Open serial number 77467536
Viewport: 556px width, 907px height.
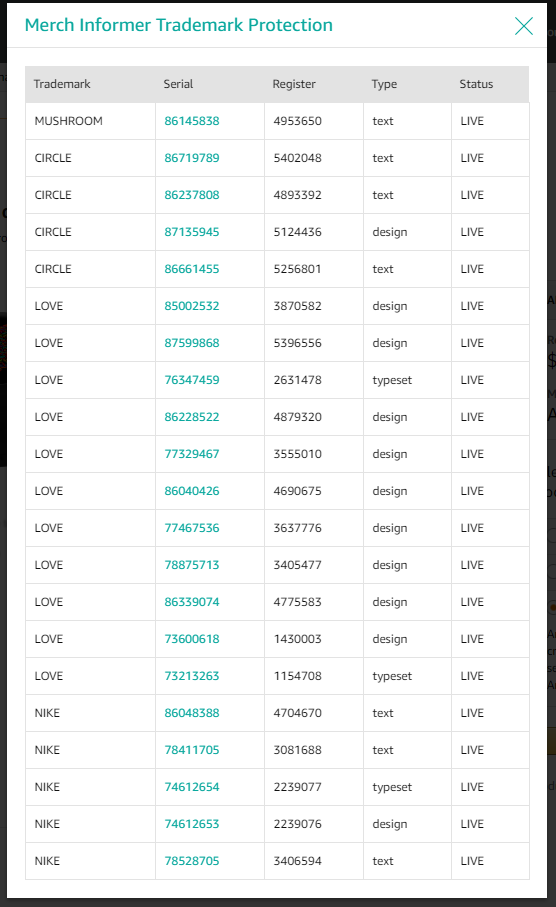click(x=192, y=528)
